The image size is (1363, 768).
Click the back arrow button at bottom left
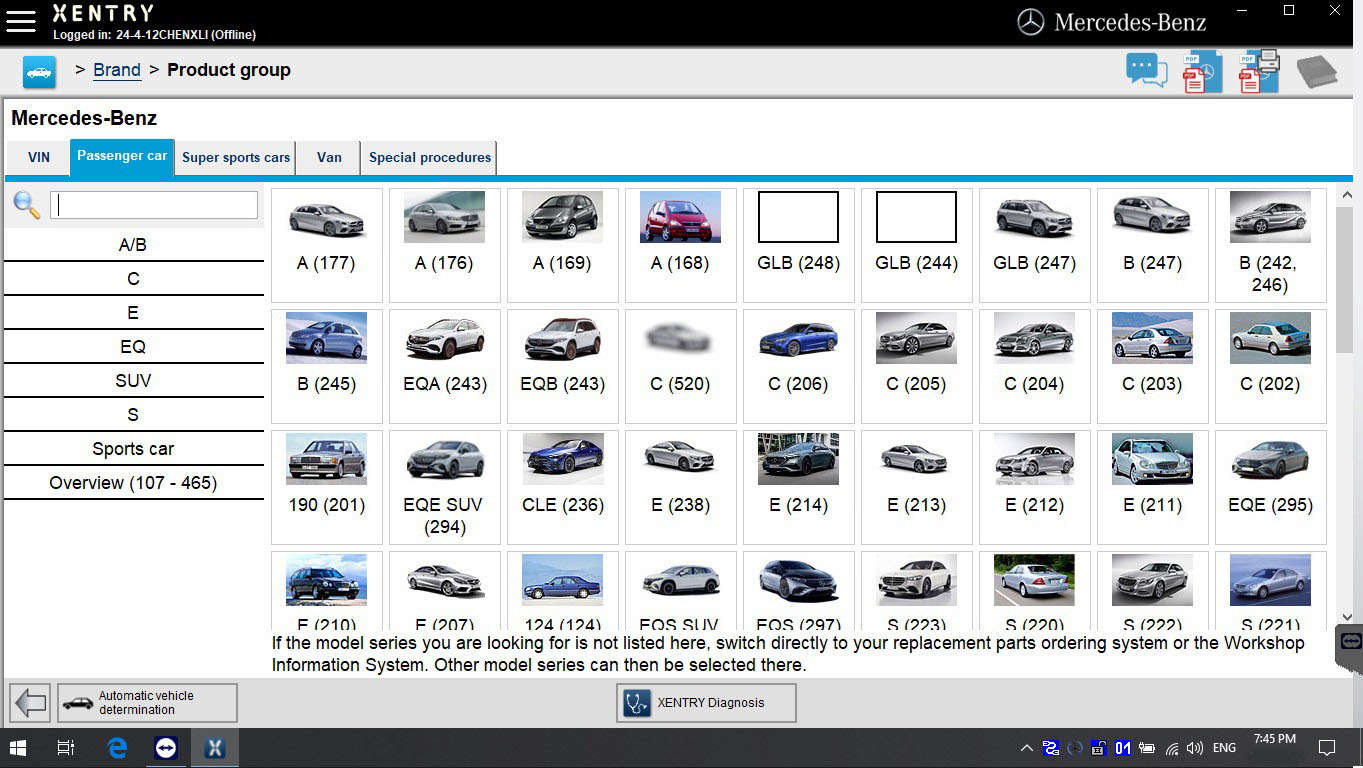[x=30, y=703]
